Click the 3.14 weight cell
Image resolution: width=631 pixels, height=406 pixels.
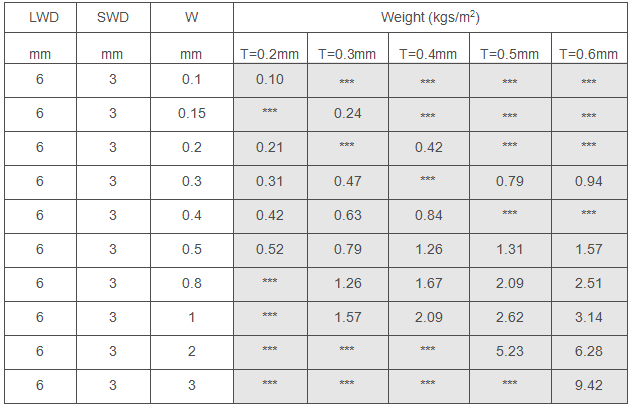click(588, 317)
